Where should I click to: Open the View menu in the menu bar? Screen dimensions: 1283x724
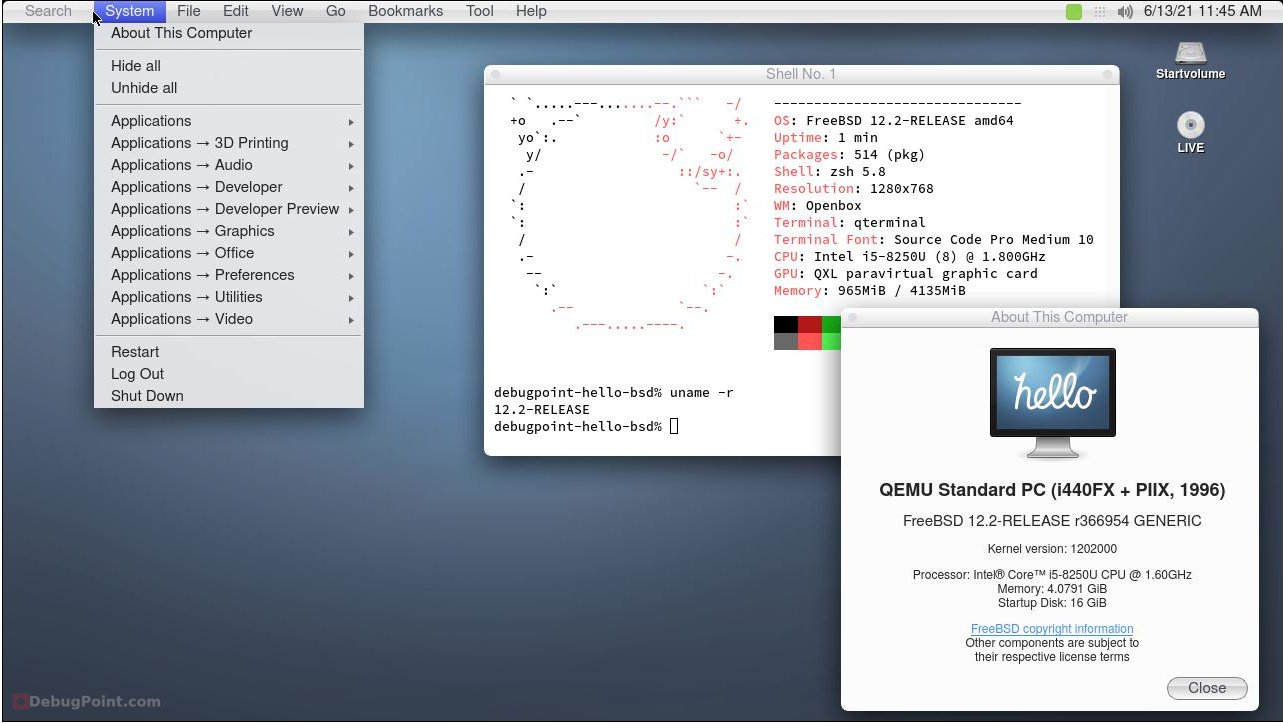click(287, 11)
